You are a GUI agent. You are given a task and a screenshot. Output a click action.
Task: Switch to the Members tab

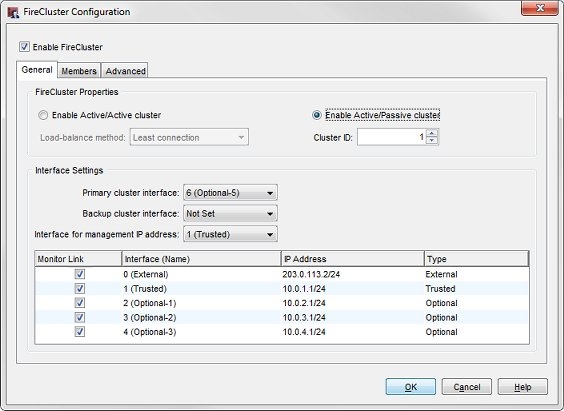point(79,71)
